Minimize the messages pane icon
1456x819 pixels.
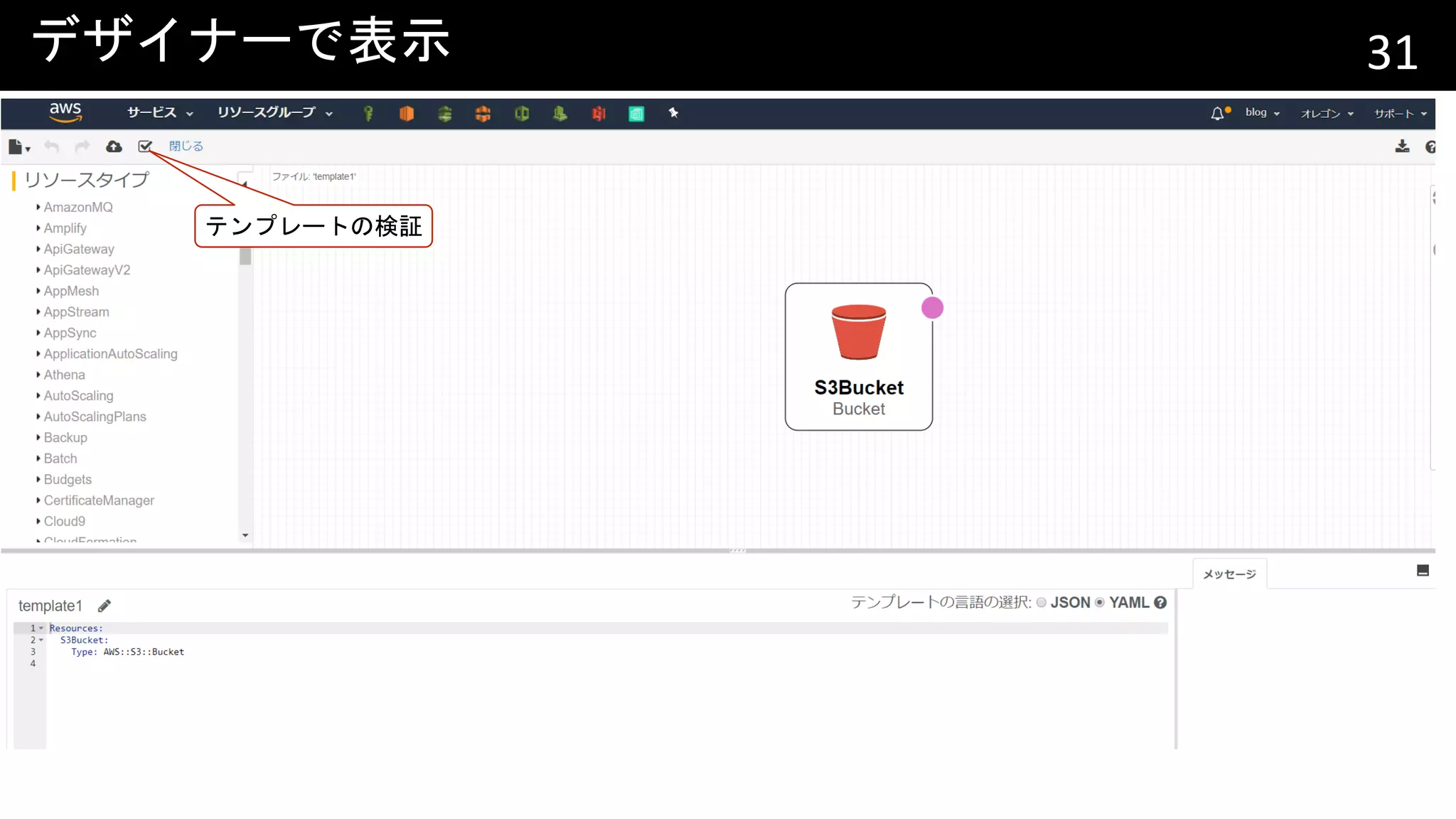pos(1423,571)
